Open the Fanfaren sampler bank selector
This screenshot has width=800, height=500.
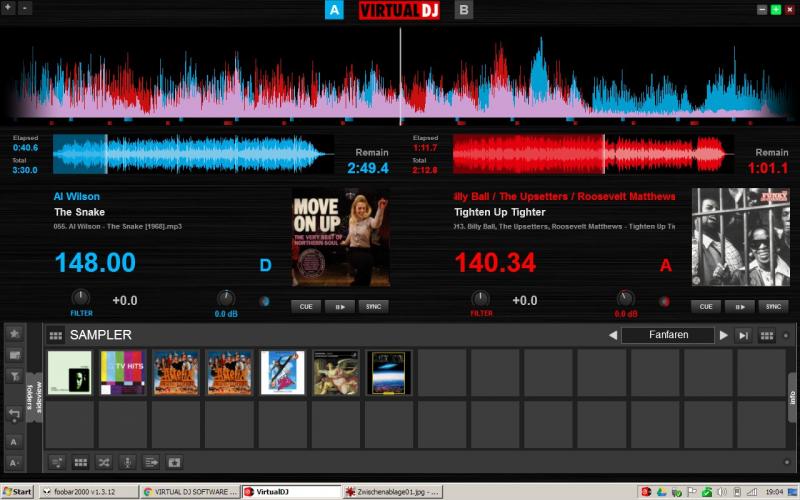click(x=668, y=335)
